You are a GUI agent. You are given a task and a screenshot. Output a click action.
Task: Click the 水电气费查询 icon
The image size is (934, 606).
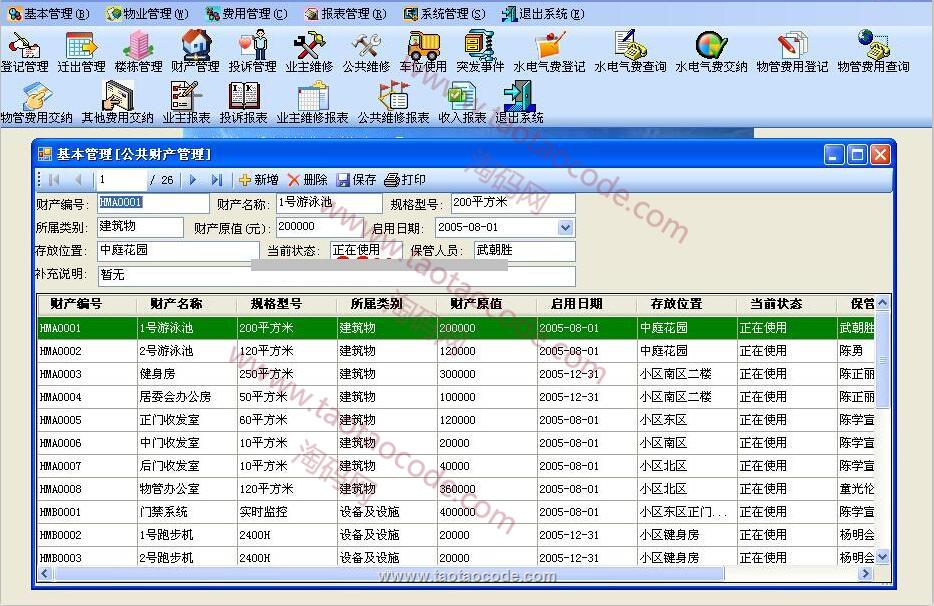[x=630, y=47]
